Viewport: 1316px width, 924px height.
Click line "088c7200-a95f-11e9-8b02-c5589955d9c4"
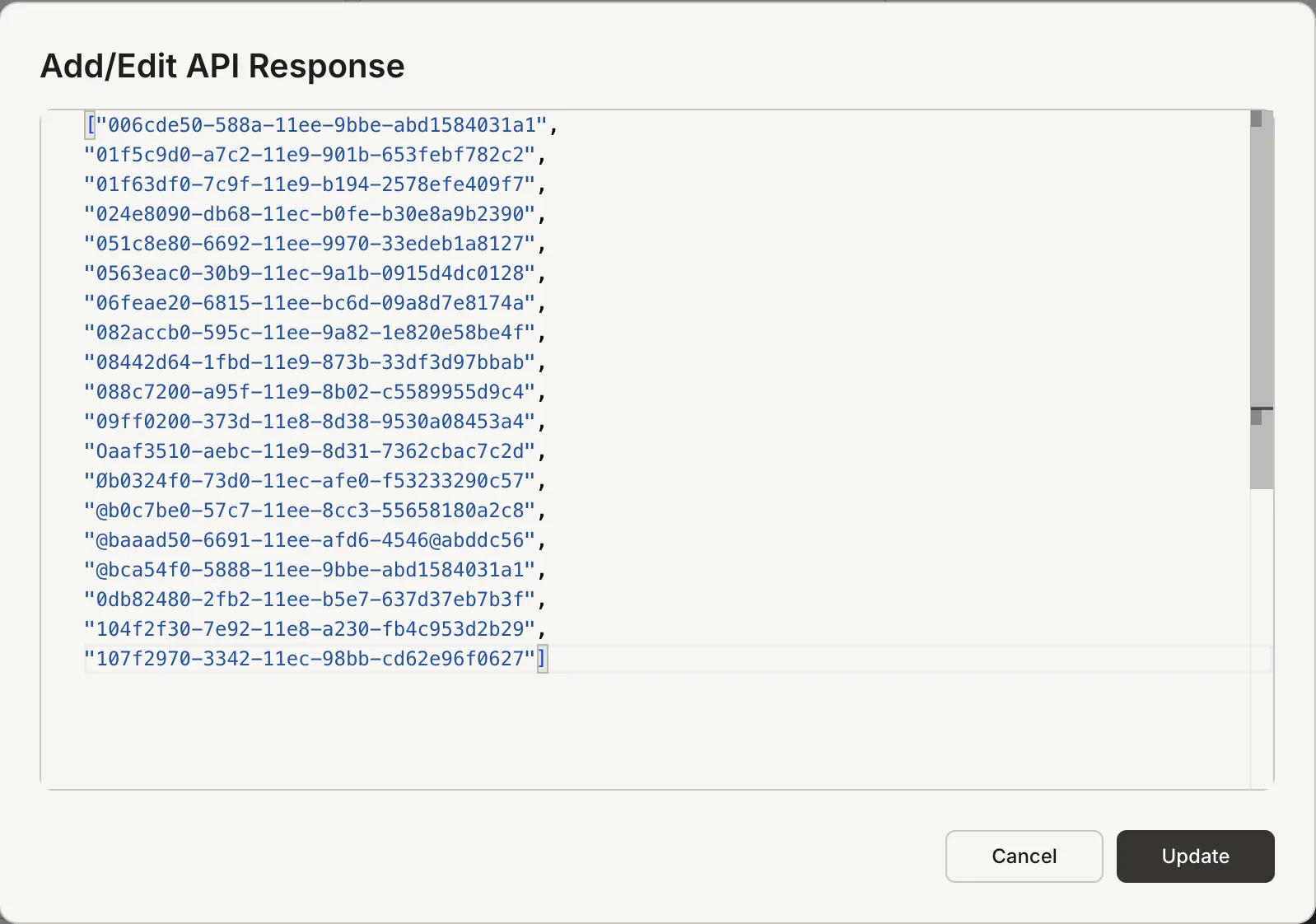pos(315,392)
